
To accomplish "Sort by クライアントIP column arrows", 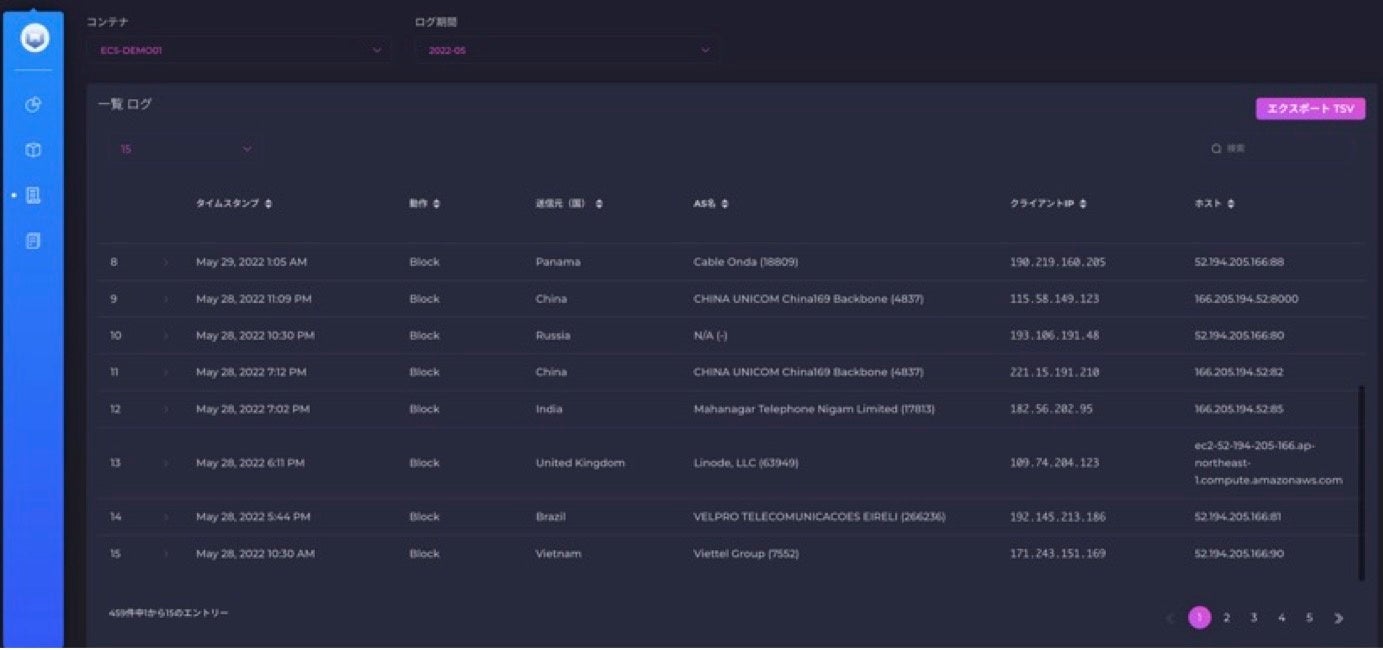I will [x=1083, y=204].
